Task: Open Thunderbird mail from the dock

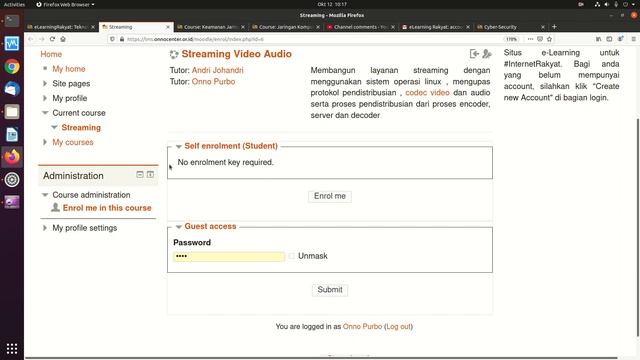Action: point(12,89)
